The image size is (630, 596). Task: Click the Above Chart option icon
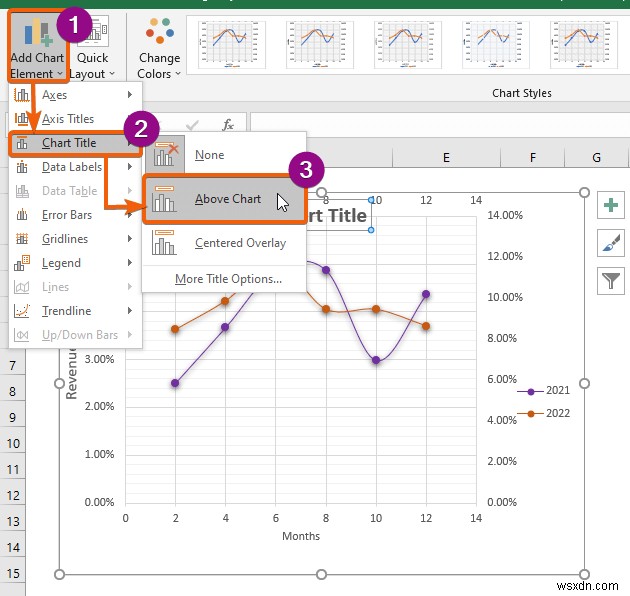tap(164, 199)
